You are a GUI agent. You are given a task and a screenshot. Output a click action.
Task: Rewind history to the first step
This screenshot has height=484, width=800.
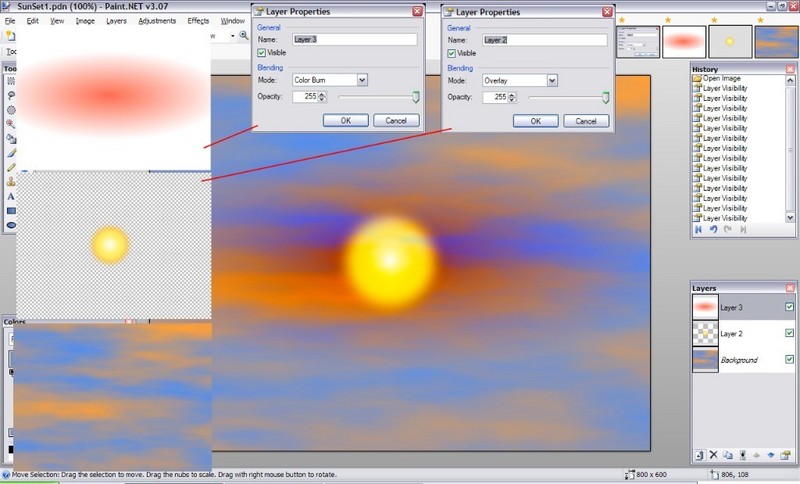pos(699,229)
